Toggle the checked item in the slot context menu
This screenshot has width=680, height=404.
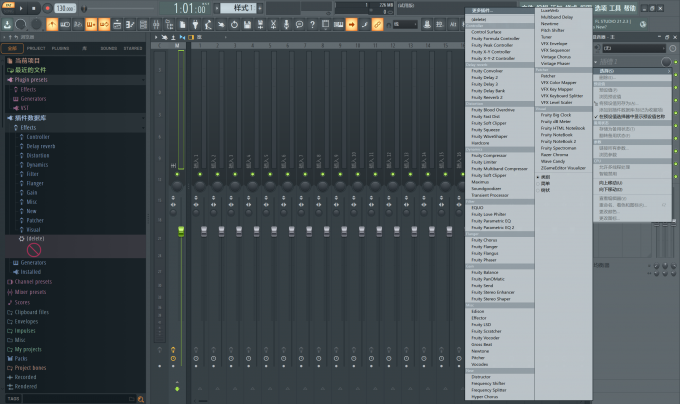632,117
